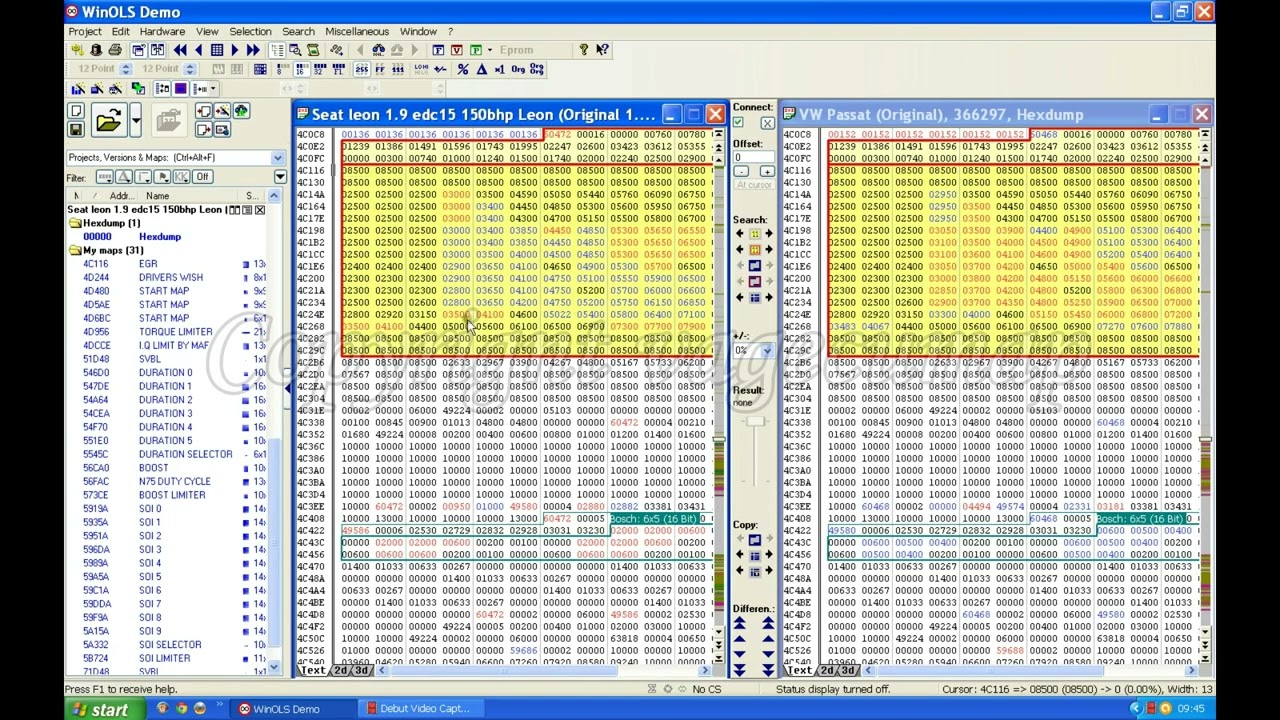Expand the open project dropdown arrow
Viewport: 1280px width, 720px height.
pos(135,121)
